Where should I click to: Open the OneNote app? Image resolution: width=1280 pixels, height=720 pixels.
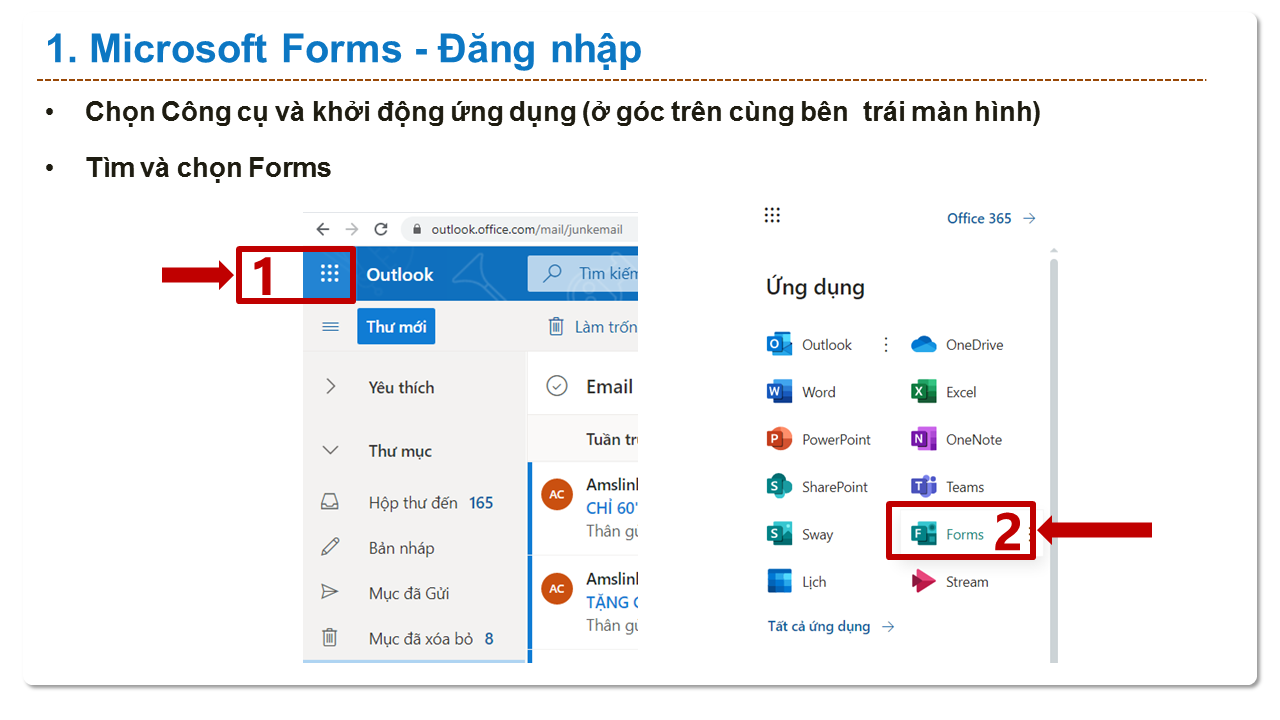point(956,440)
